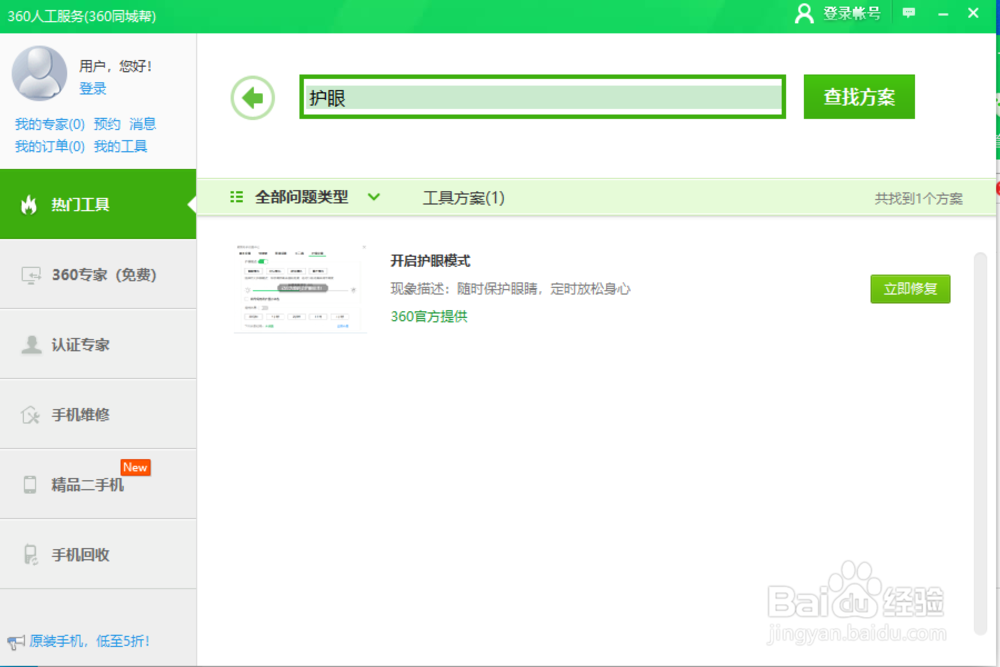Click the 登录 link under 用户，您好!

coord(93,88)
